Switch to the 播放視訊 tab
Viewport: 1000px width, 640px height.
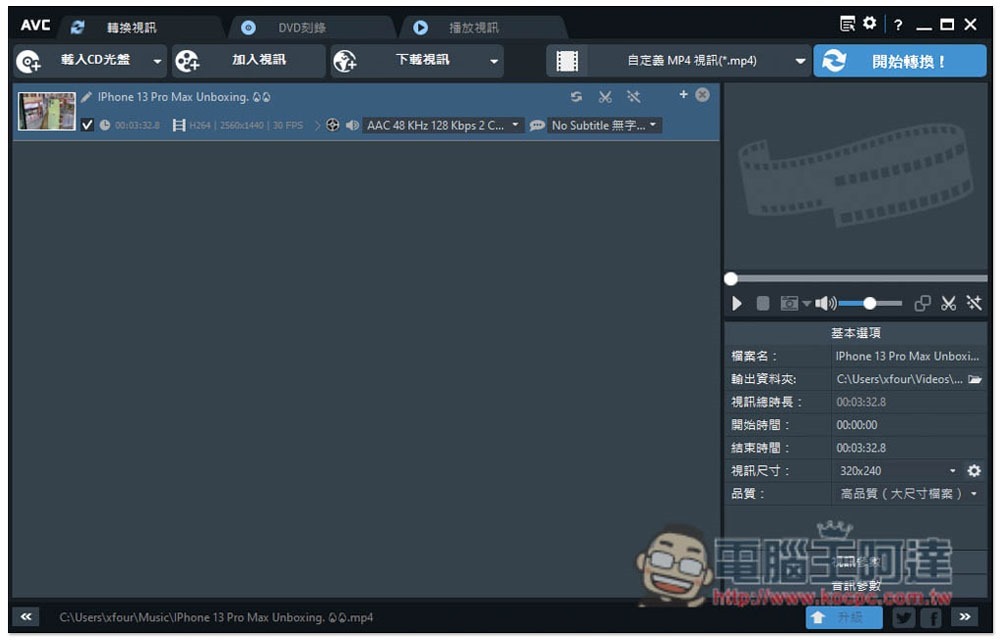pos(473,27)
